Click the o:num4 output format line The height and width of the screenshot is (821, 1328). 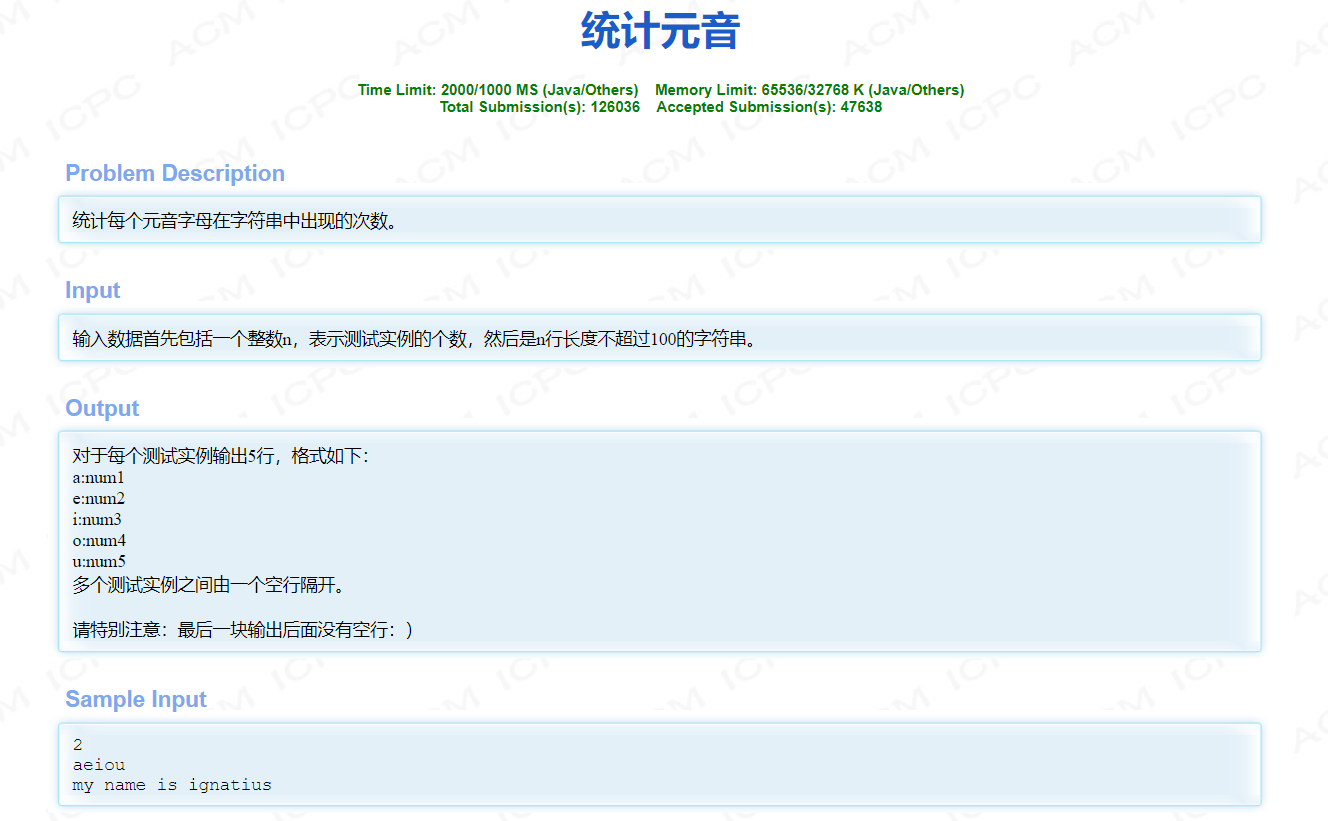pos(99,541)
